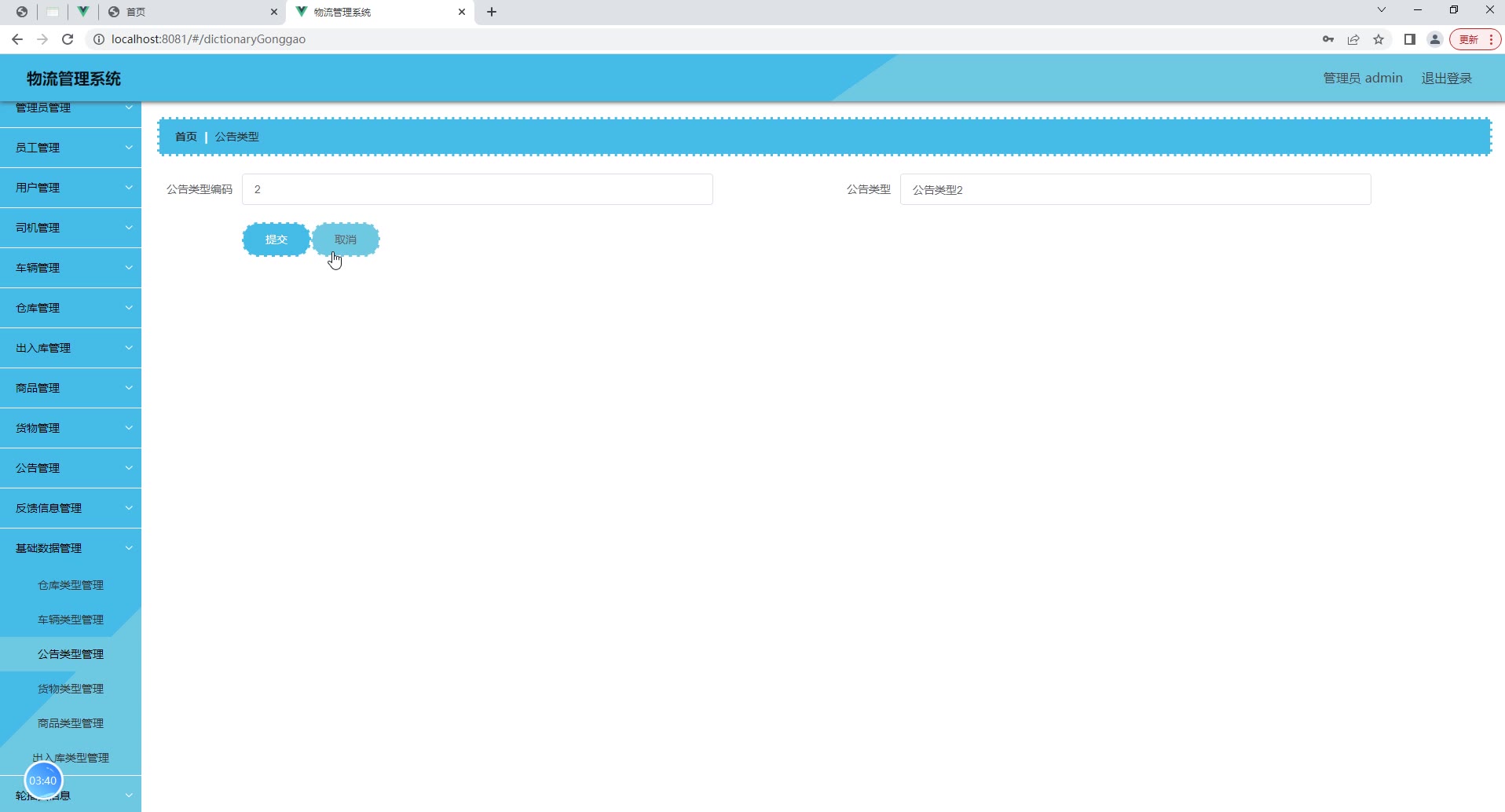Expand the 商品管理 menu chevron
Image resolution: width=1505 pixels, height=812 pixels.
point(129,388)
